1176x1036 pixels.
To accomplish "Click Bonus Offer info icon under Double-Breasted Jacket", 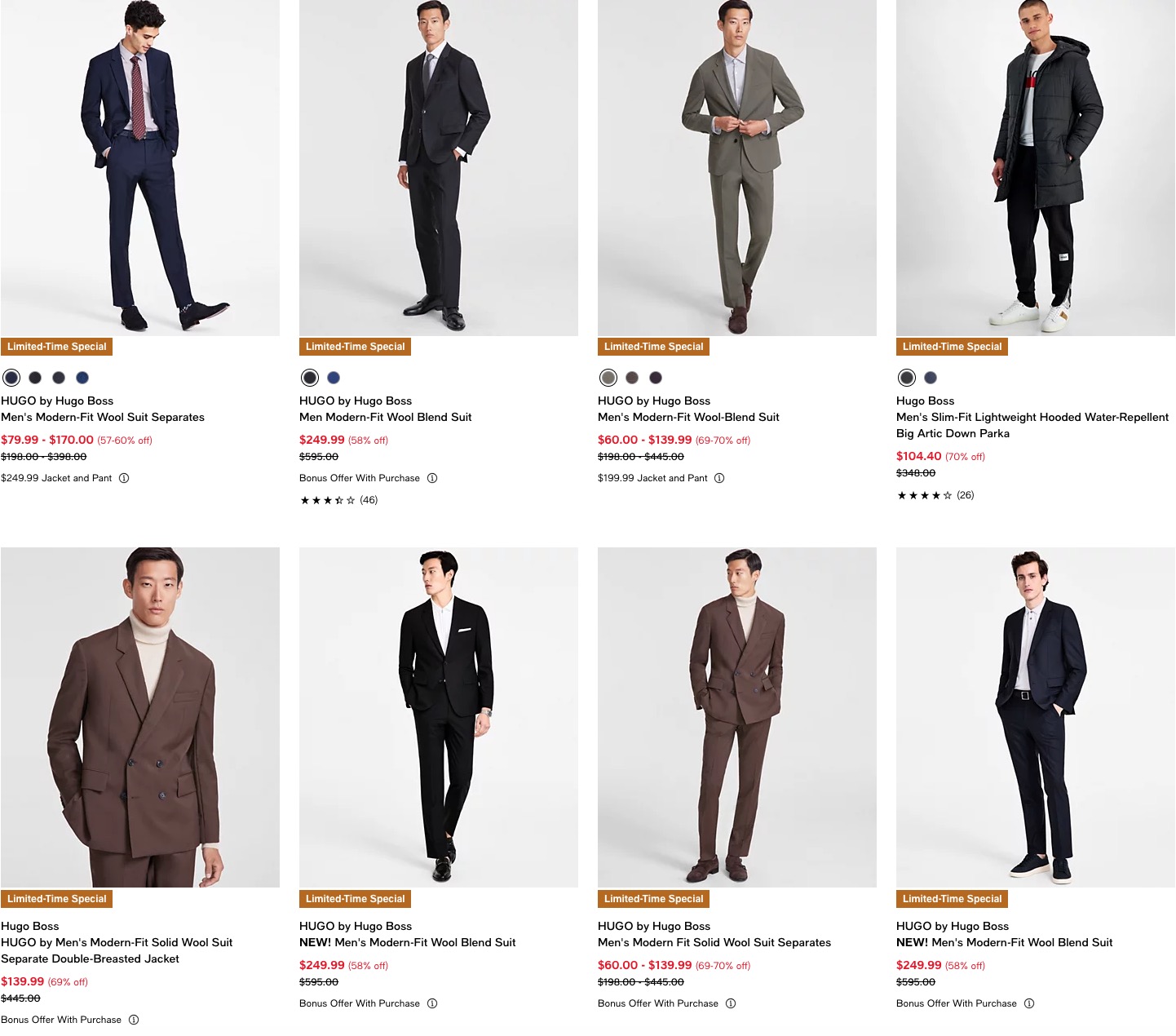I will click(x=134, y=1020).
